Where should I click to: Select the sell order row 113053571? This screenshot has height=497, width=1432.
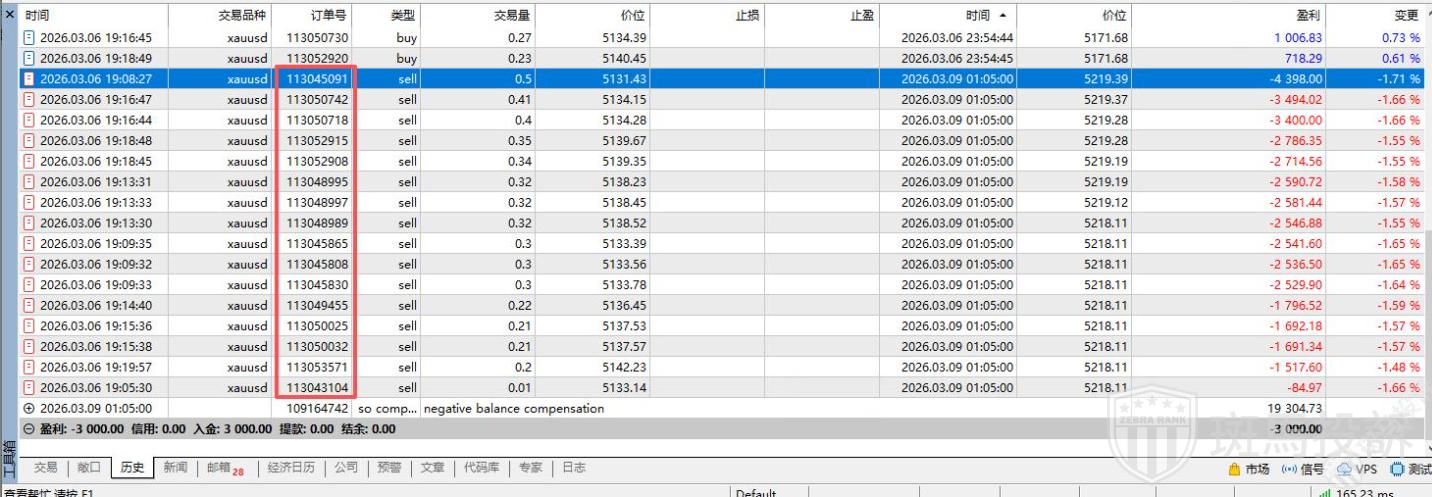coord(315,367)
